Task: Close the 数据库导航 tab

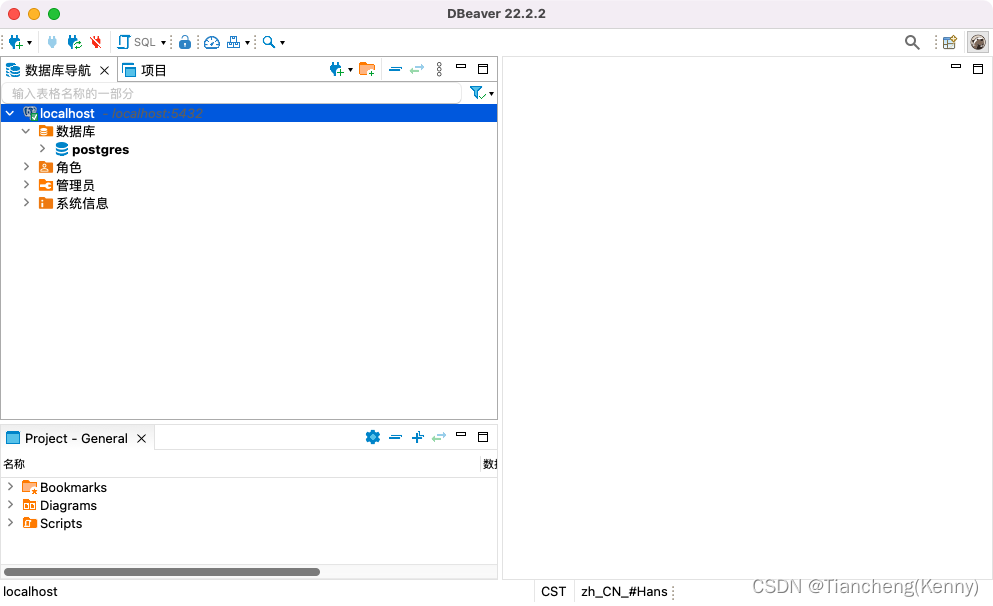Action: click(x=104, y=70)
